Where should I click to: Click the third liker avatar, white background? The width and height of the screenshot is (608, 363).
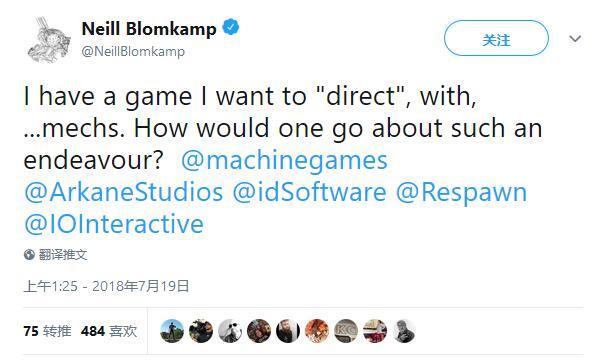coord(230,331)
